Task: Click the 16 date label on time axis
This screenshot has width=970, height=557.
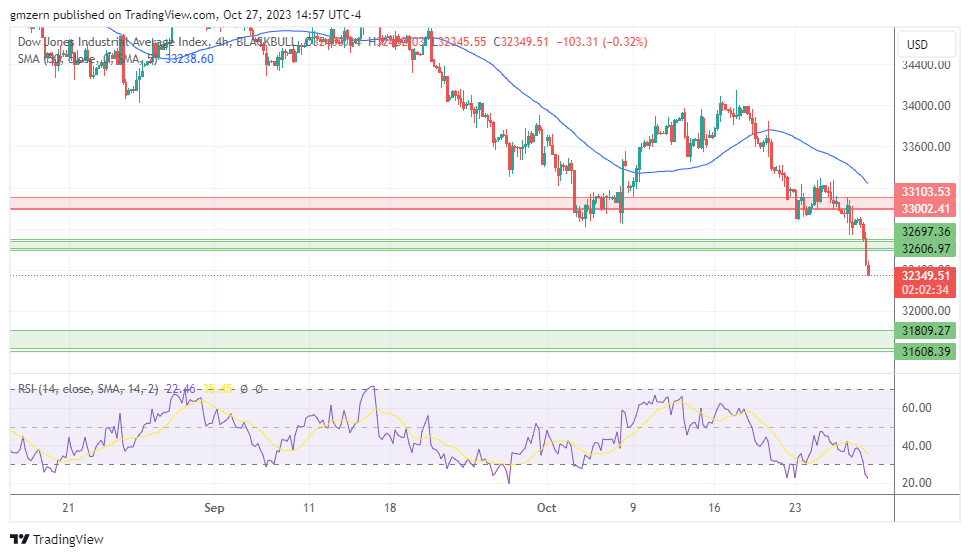Action: tap(714, 507)
